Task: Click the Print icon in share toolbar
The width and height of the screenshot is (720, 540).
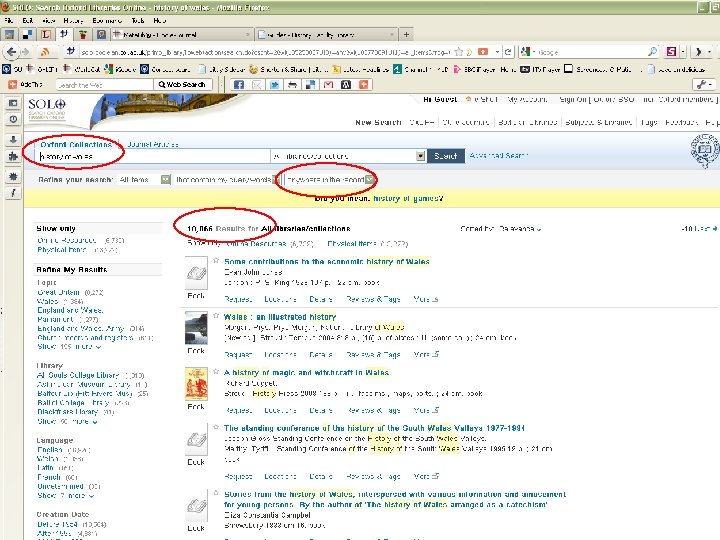Action: [292, 84]
